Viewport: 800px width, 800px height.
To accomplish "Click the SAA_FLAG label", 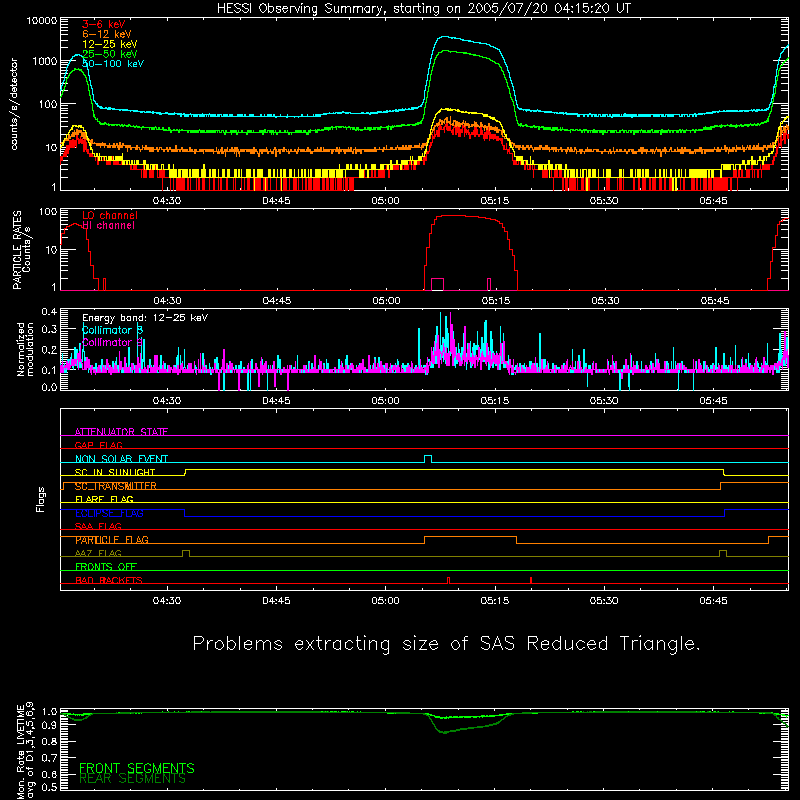I will [x=98, y=526].
